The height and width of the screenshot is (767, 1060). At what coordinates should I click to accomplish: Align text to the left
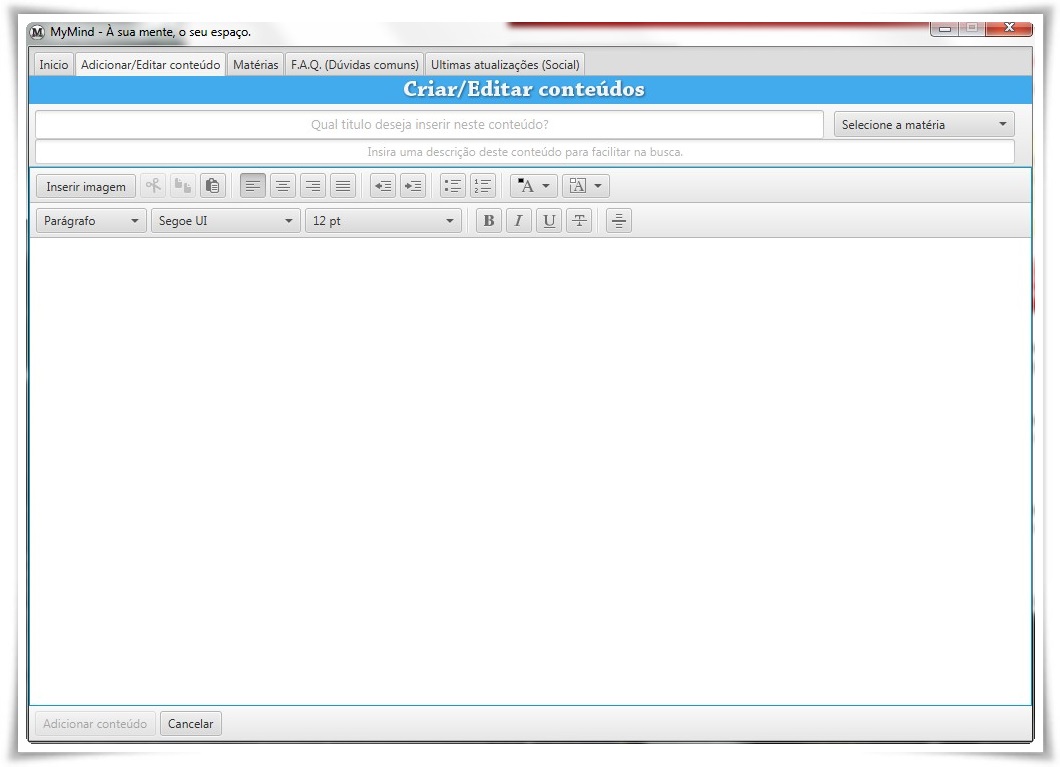point(253,186)
